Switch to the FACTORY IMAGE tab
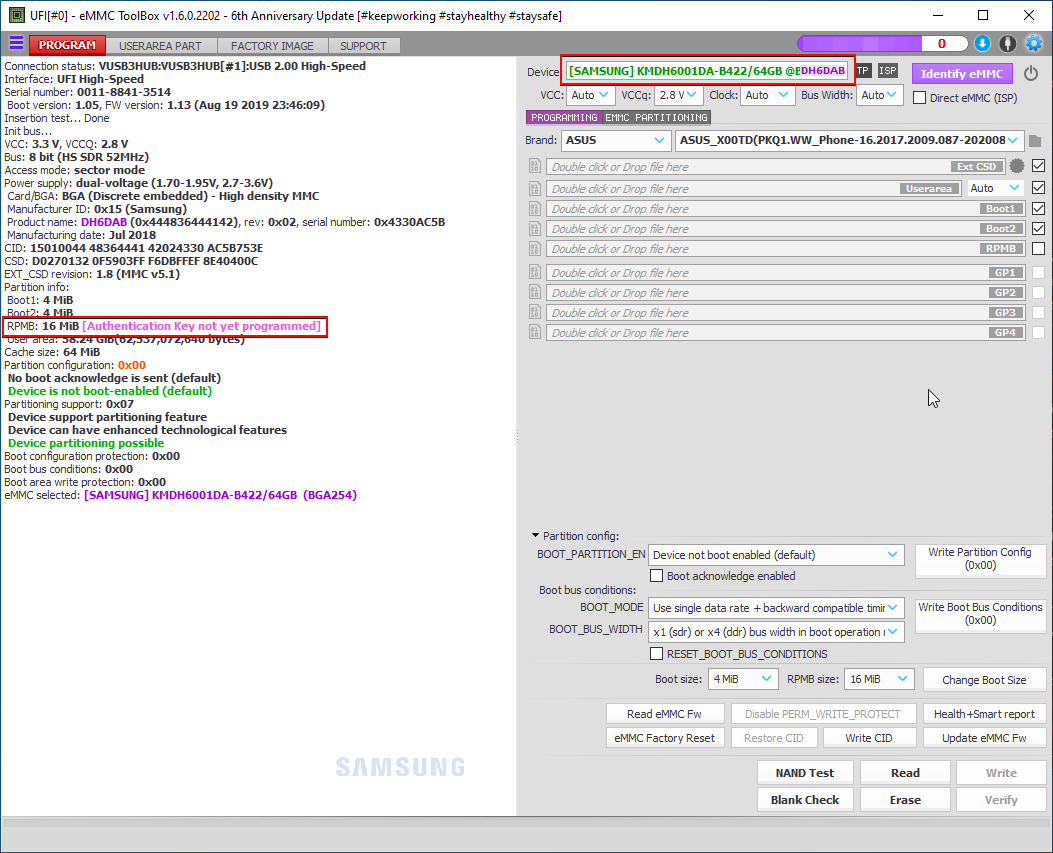 pos(273,46)
